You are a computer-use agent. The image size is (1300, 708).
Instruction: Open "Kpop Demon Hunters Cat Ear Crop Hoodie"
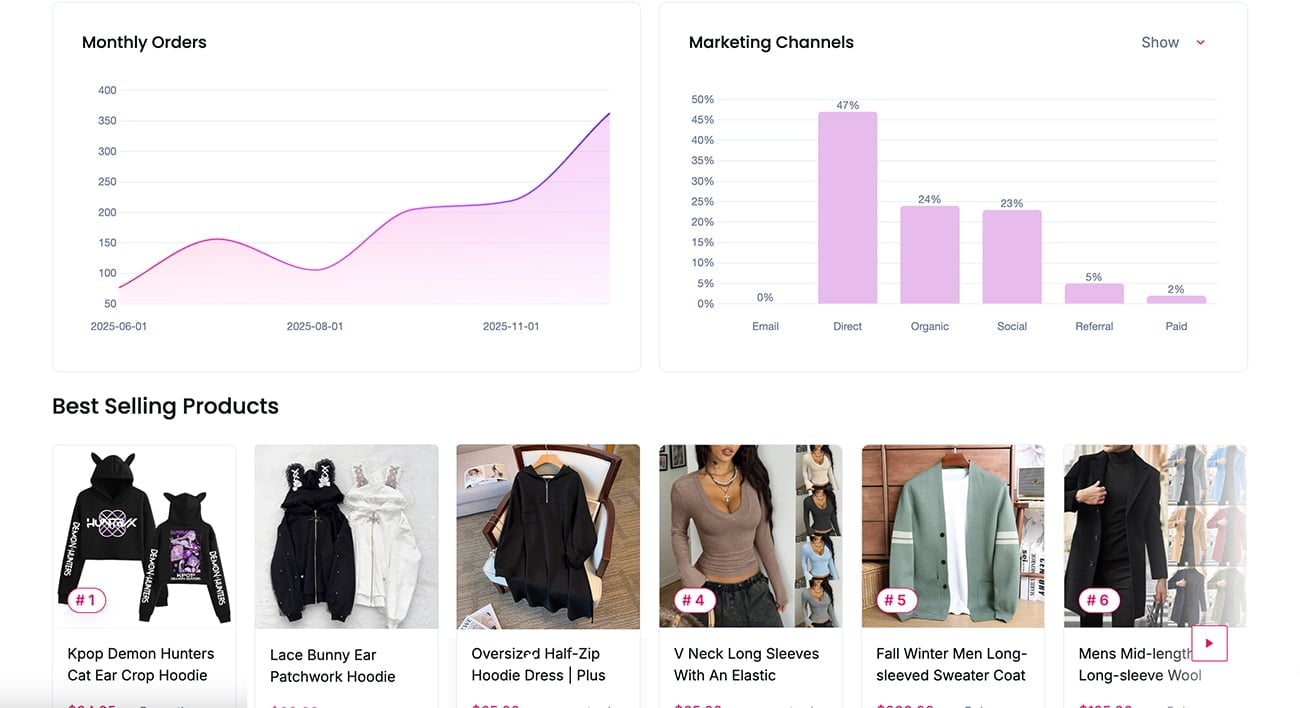tap(140, 664)
